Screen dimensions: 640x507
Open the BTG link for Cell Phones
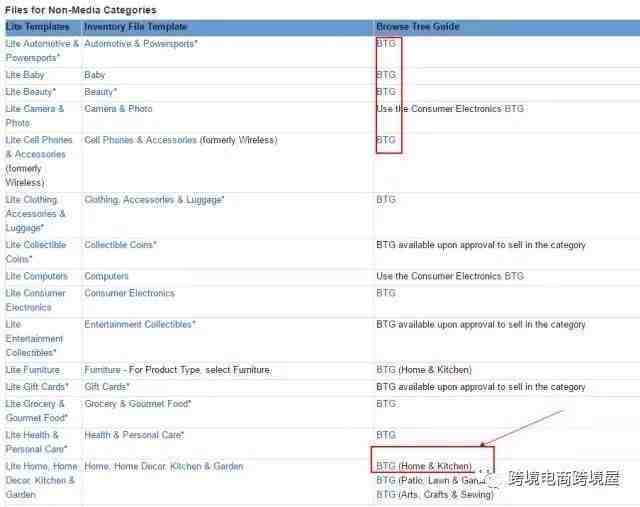pos(386,140)
